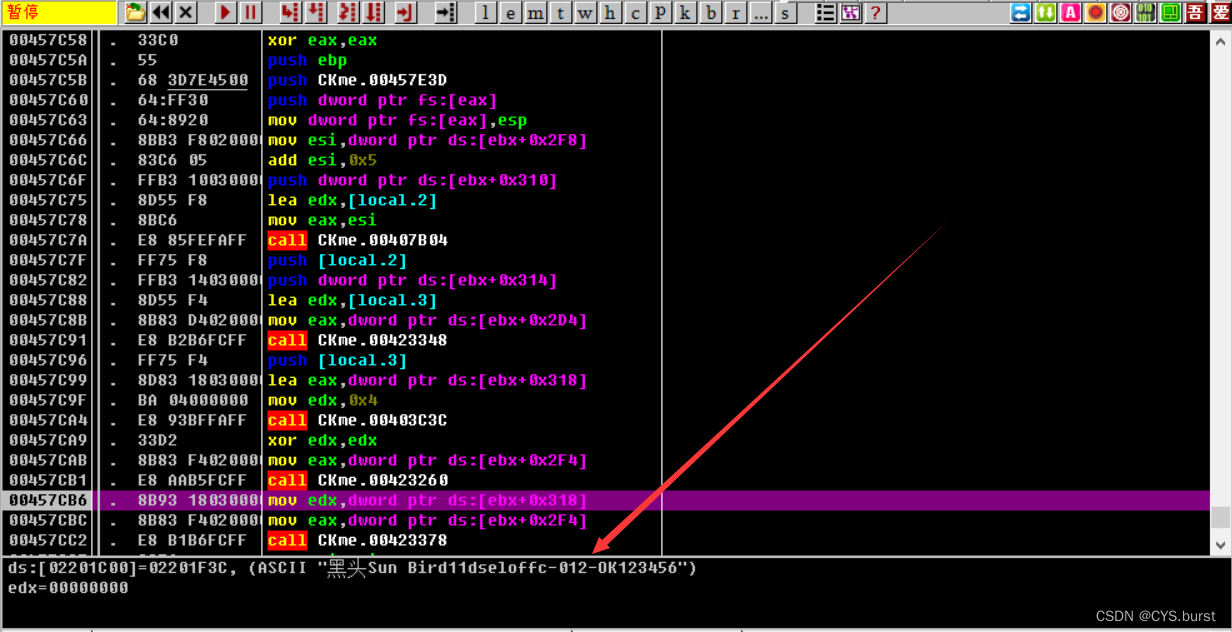The height and width of the screenshot is (632, 1232).
Task: Open the Call stack window
Action: tap(684, 13)
